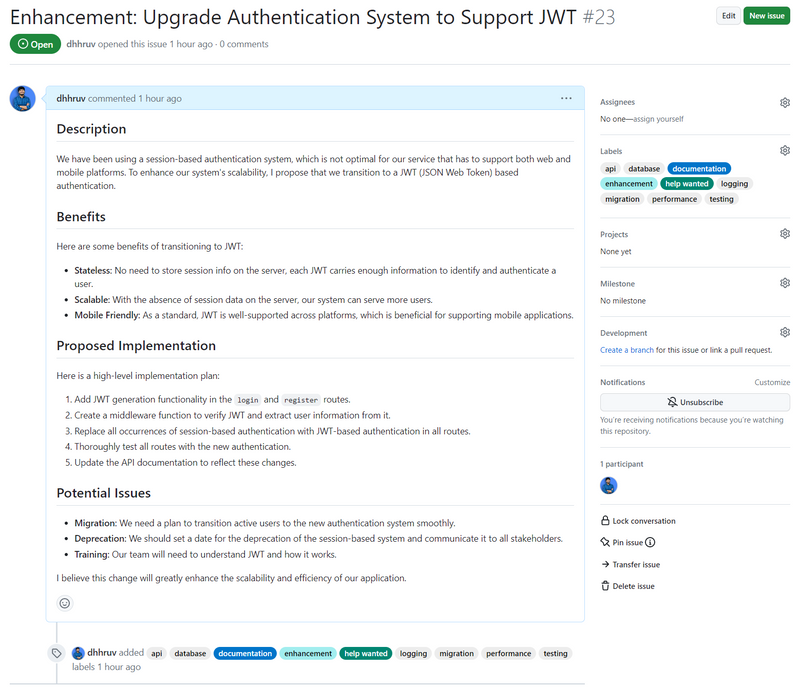
Task: Open the Labels gear settings
Action: [785, 151]
